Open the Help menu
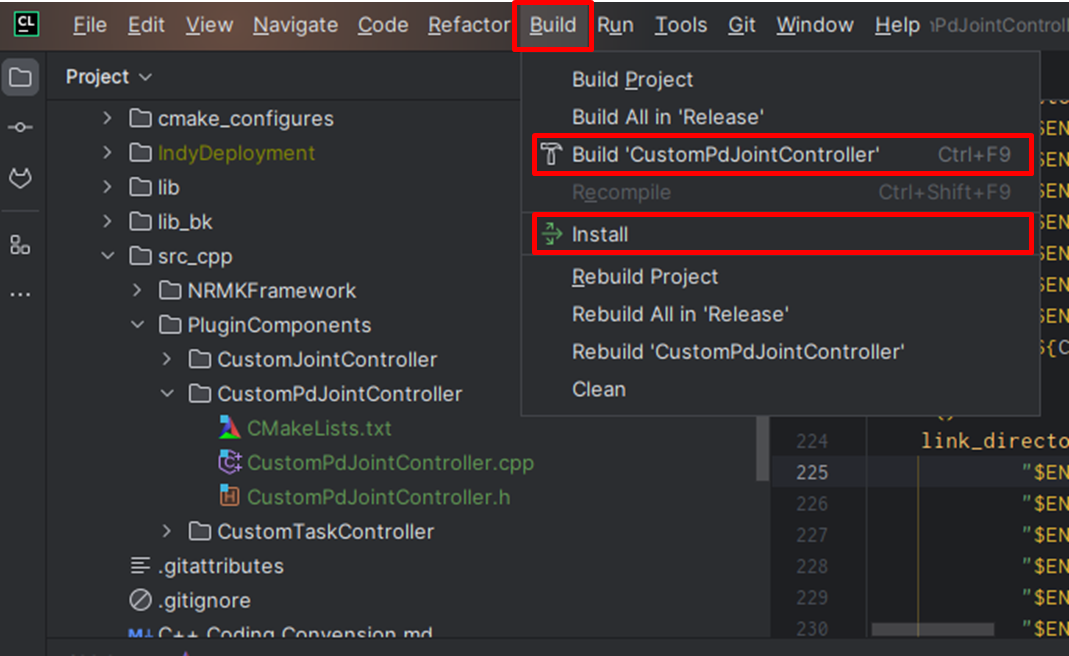Viewport: 1069px width, 656px height. coord(897,25)
